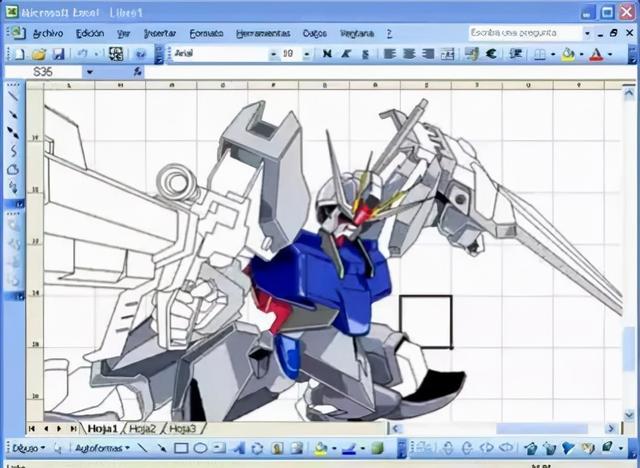Open the Datos menu
The image size is (640, 468).
click(315, 33)
